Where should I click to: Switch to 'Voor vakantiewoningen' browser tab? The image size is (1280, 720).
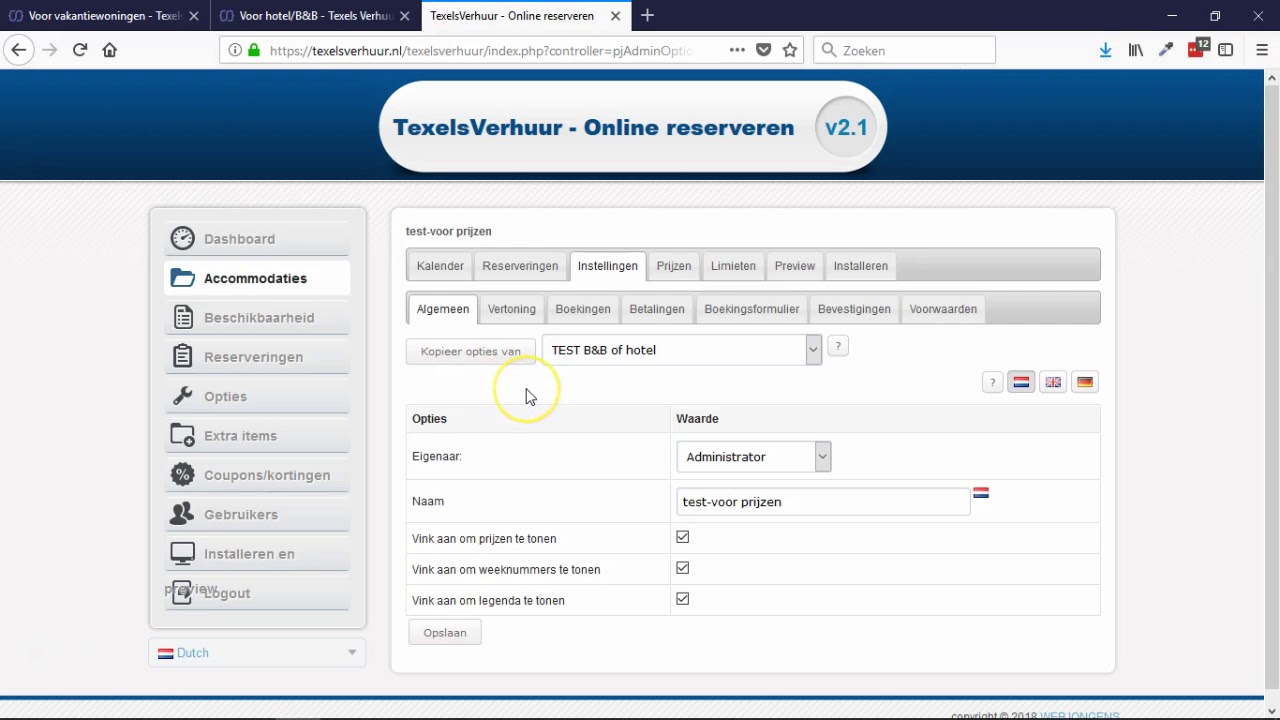click(x=104, y=16)
